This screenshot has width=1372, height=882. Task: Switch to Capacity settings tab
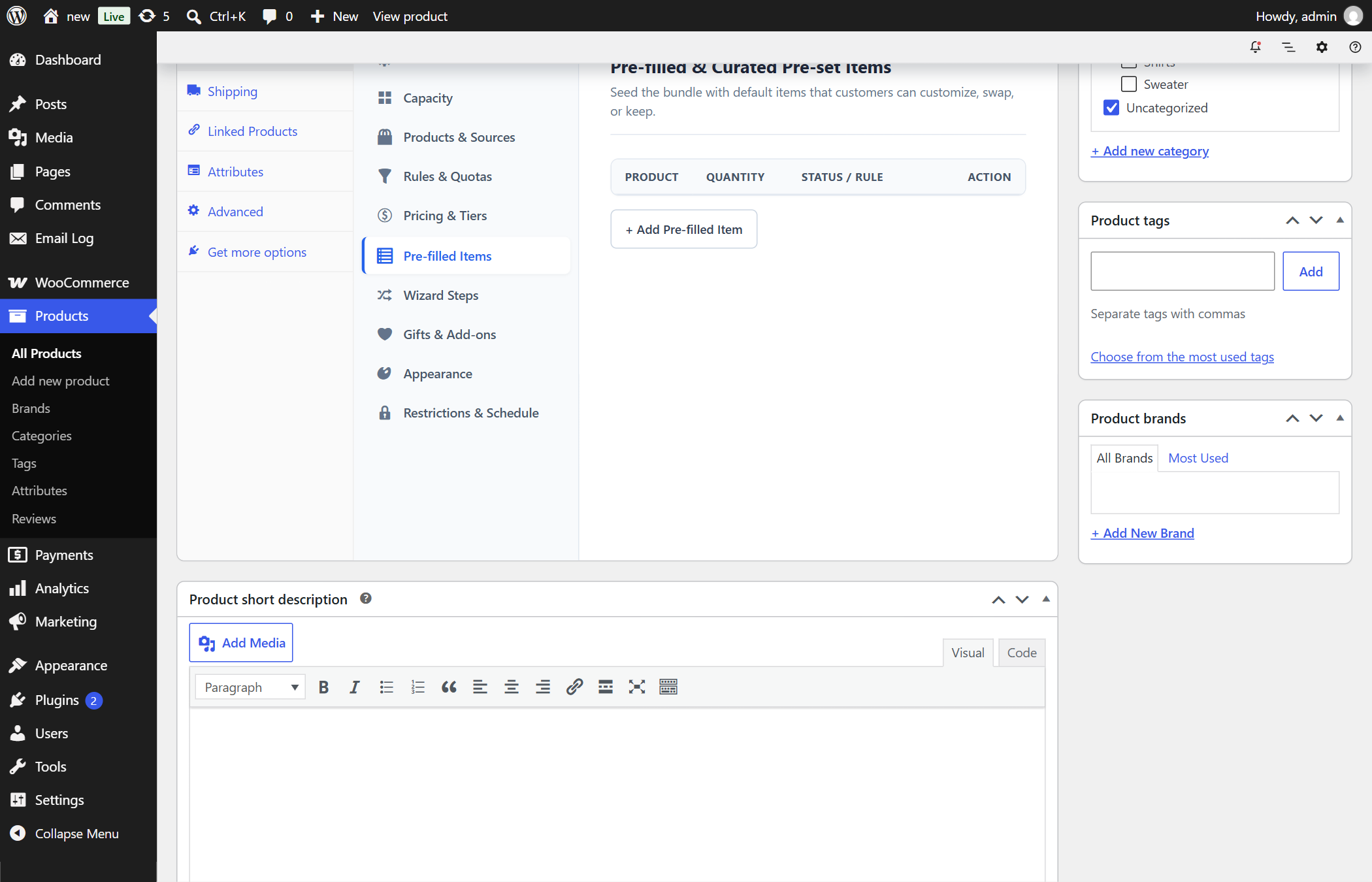pyautogui.click(x=466, y=98)
